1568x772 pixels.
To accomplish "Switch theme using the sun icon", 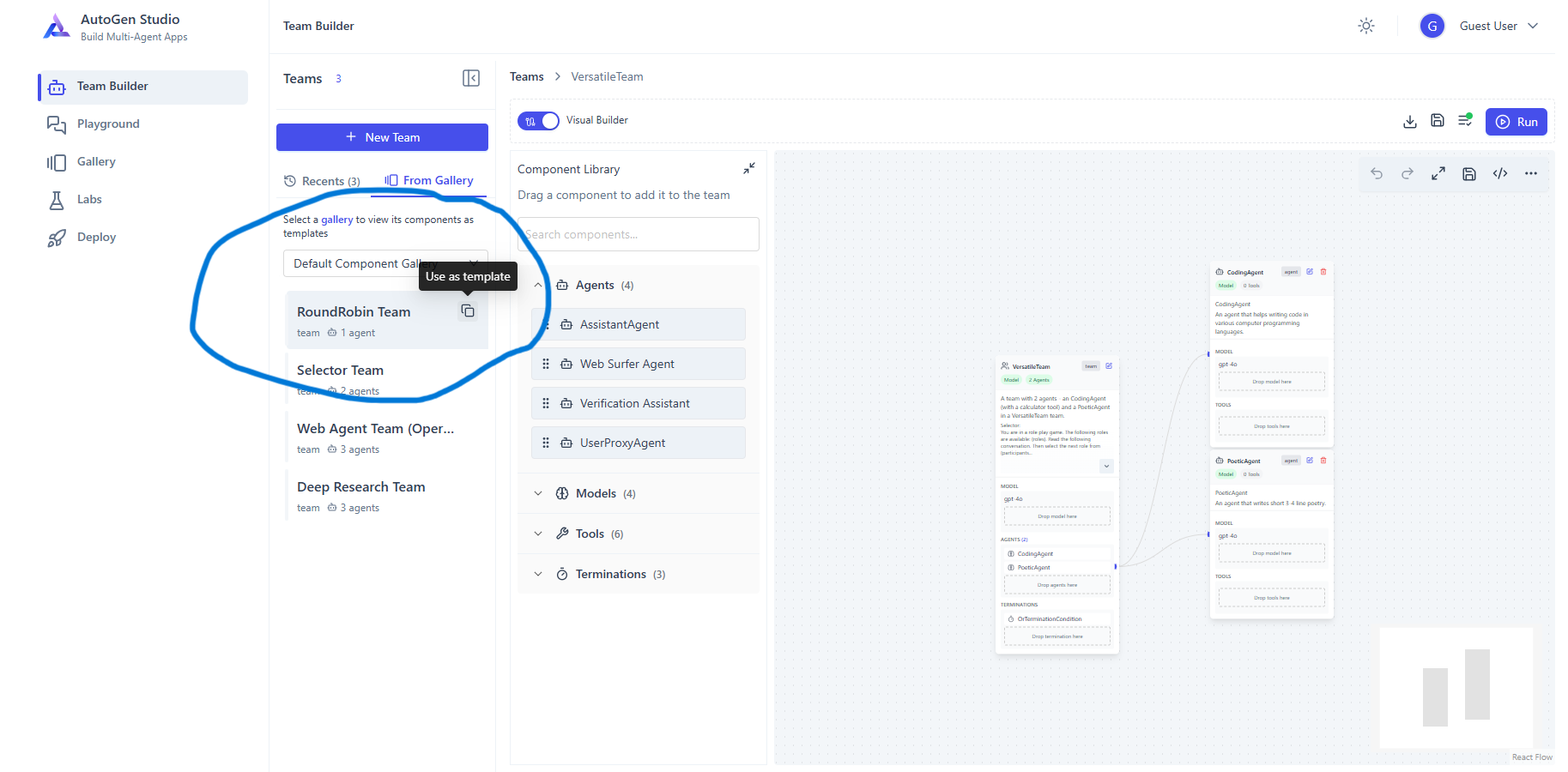I will point(1365,26).
